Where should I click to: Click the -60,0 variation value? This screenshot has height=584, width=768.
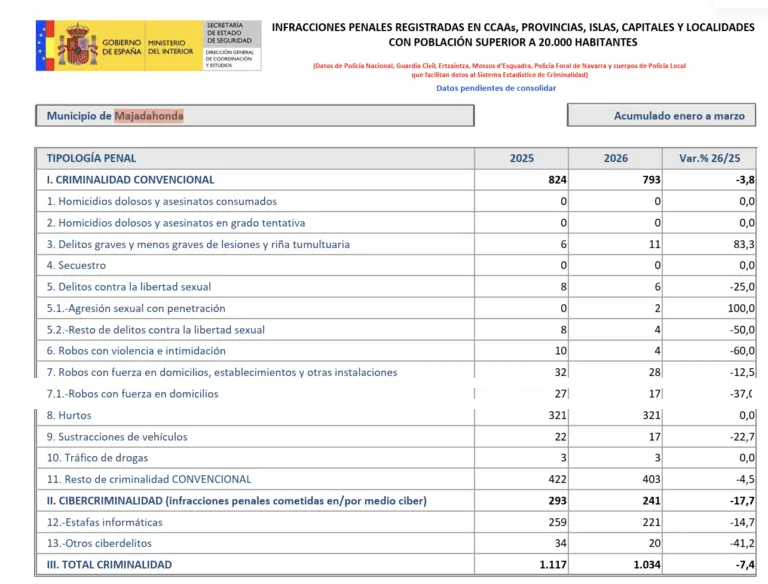click(x=742, y=351)
